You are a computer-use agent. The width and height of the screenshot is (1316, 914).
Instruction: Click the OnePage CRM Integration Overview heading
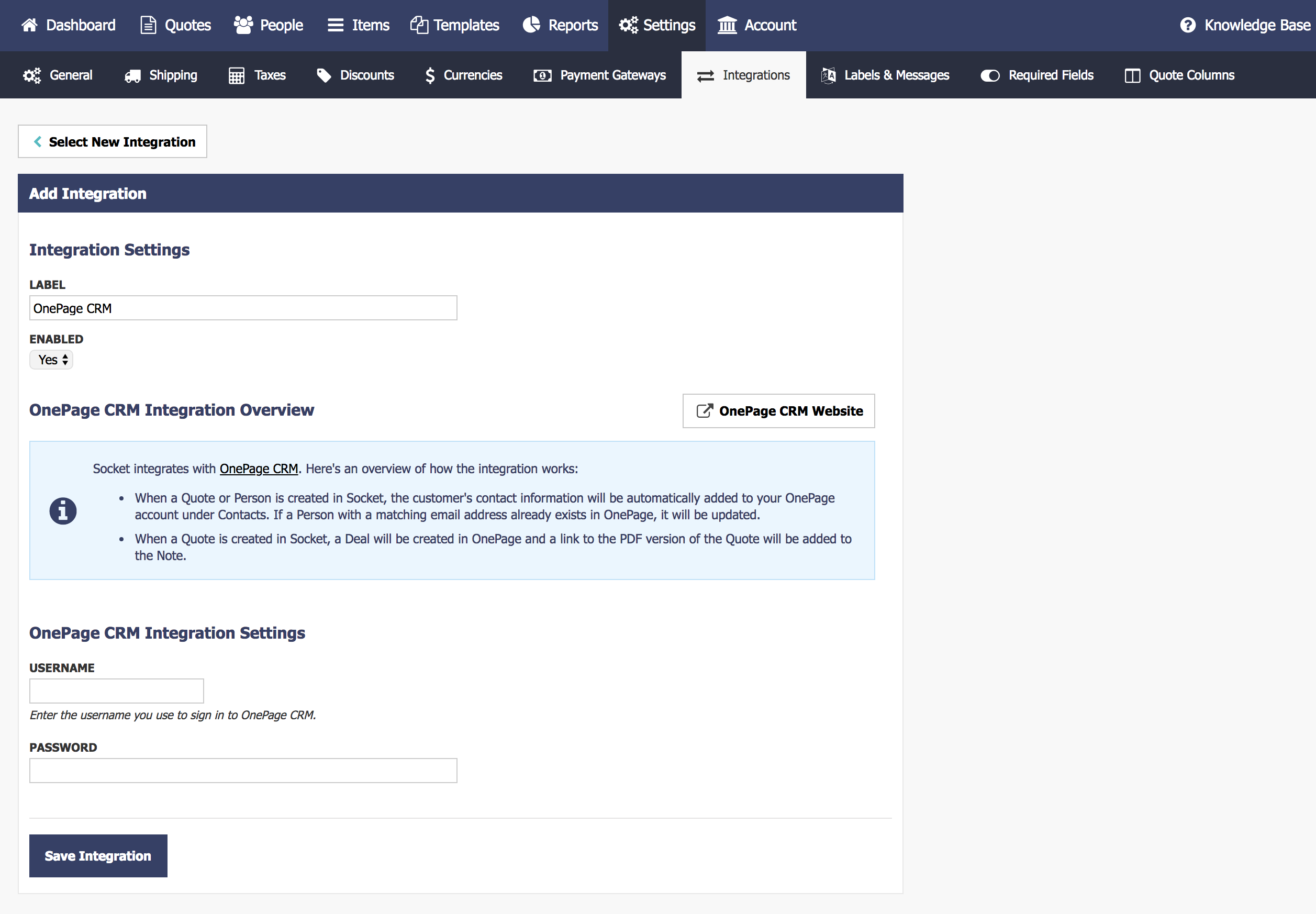pyautogui.click(x=172, y=410)
